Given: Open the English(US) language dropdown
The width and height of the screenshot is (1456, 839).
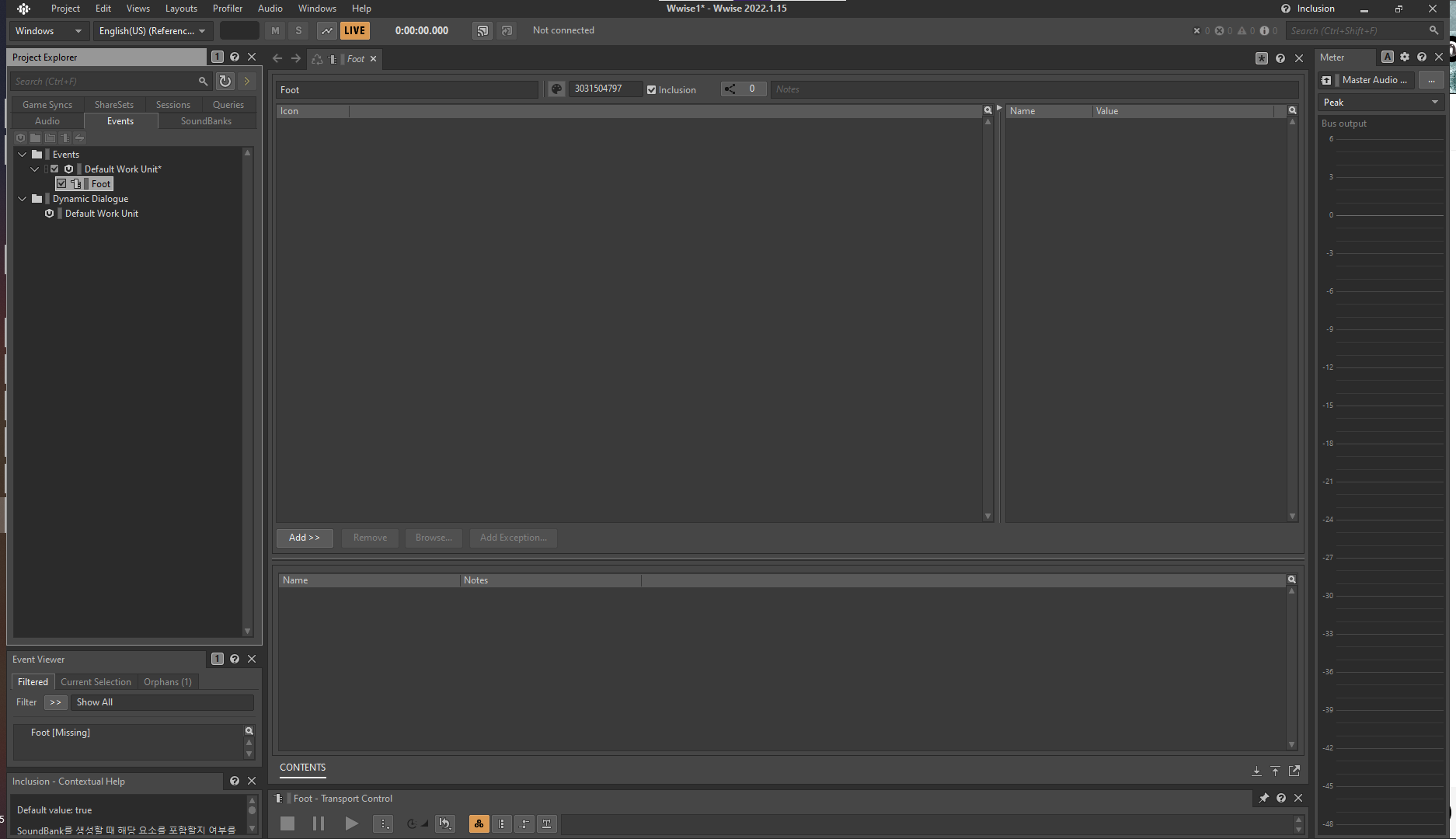Looking at the screenshot, I should [152, 30].
